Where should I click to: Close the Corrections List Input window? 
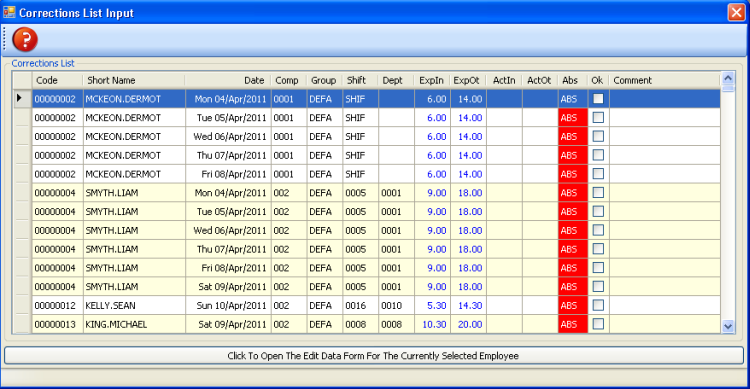736,12
